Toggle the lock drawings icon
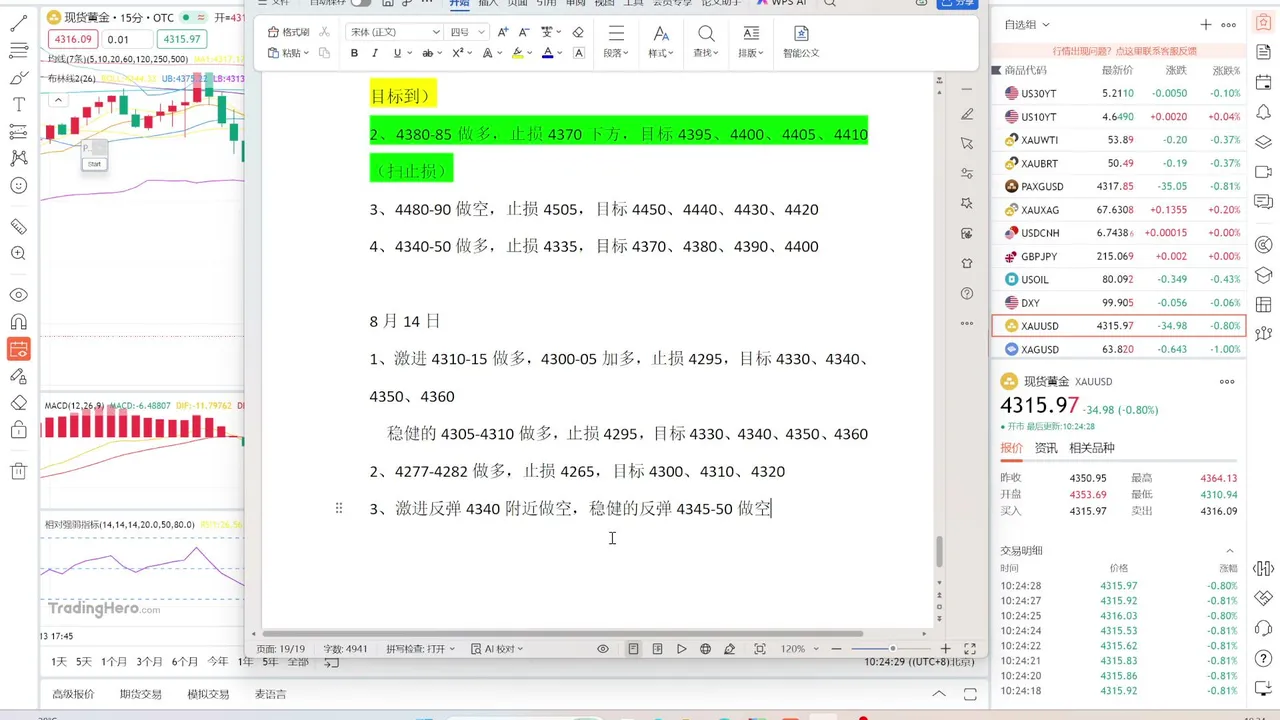This screenshot has width=1280, height=720. [x=18, y=430]
